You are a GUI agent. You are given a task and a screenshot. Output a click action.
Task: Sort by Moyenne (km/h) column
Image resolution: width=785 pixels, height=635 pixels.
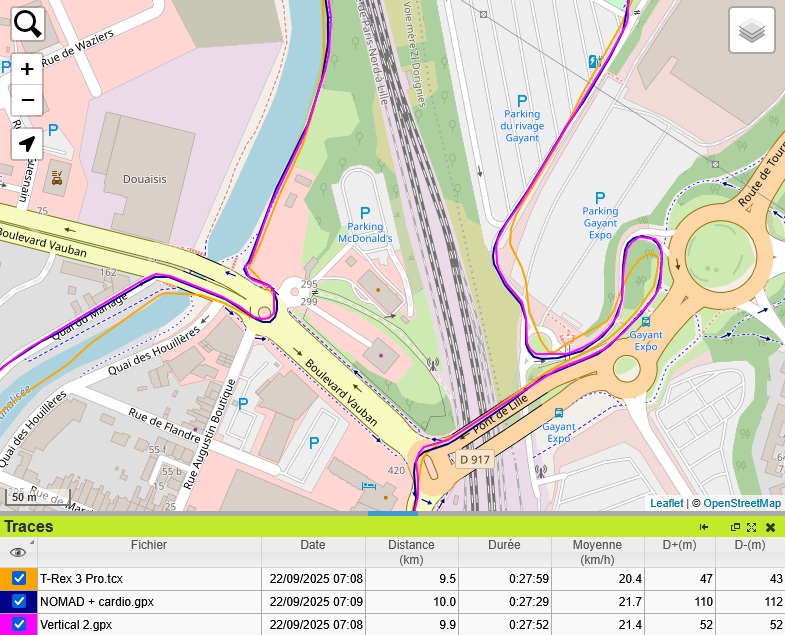597,552
